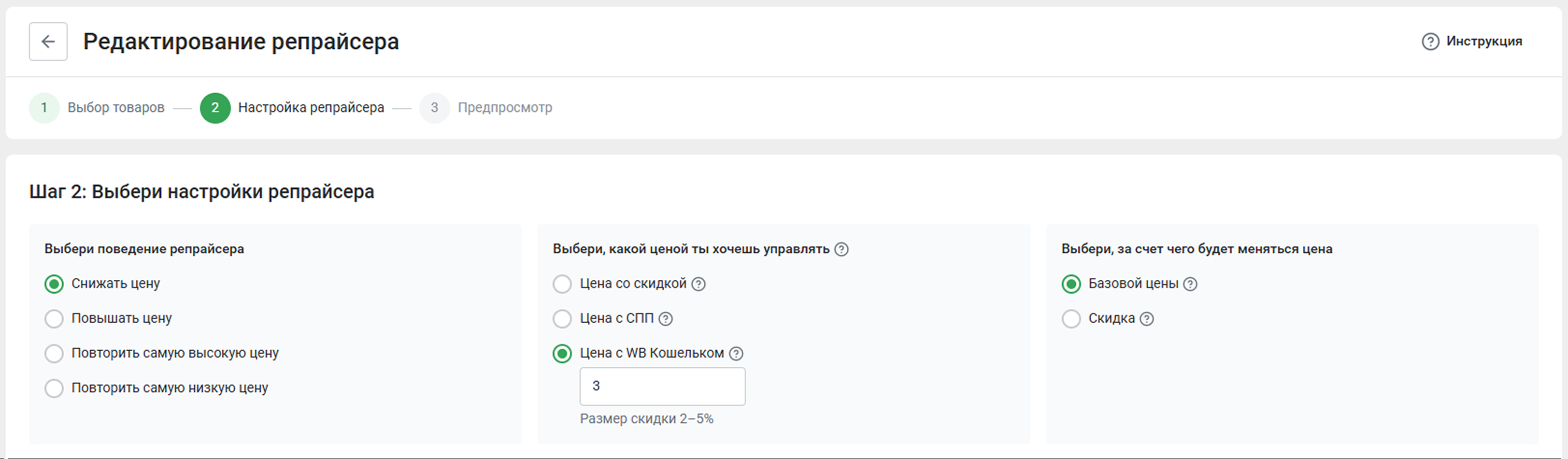
Task: Choose Повторить самую высокую цену option
Action: (x=54, y=353)
